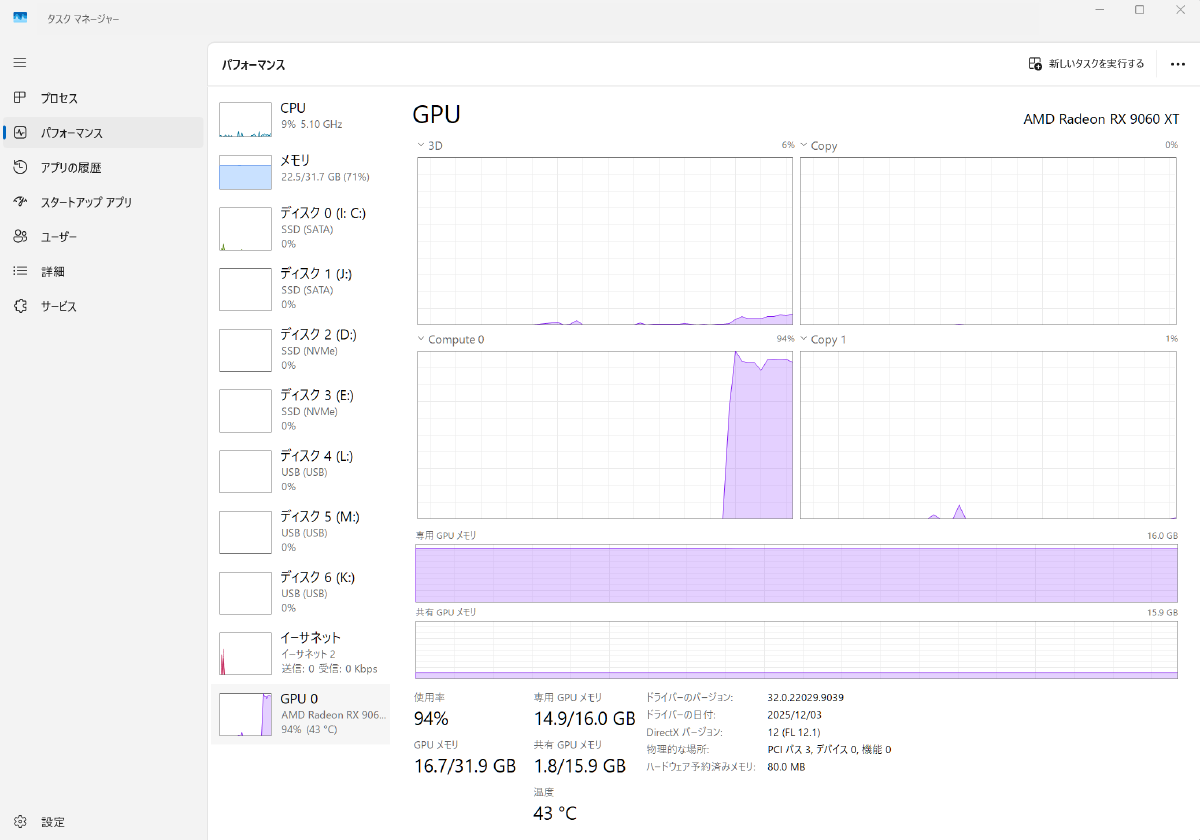Switch to the パフォーマンス tab
This screenshot has width=1200, height=840.
coord(22,132)
